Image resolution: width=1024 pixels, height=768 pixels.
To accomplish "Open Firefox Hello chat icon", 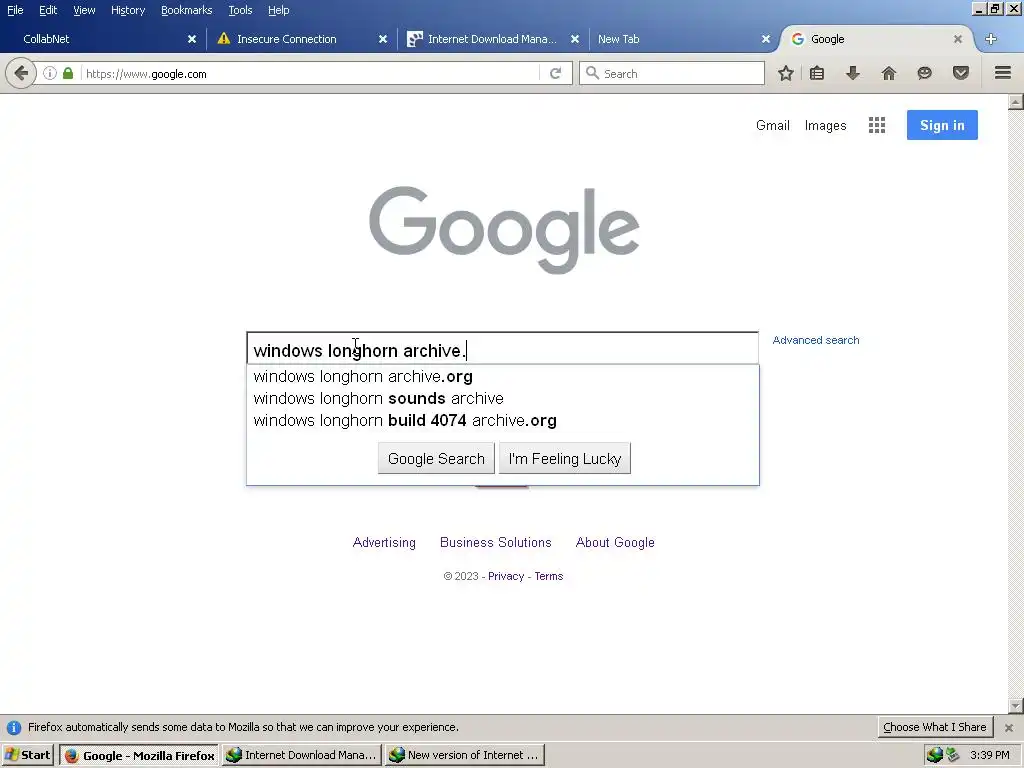I will [924, 73].
